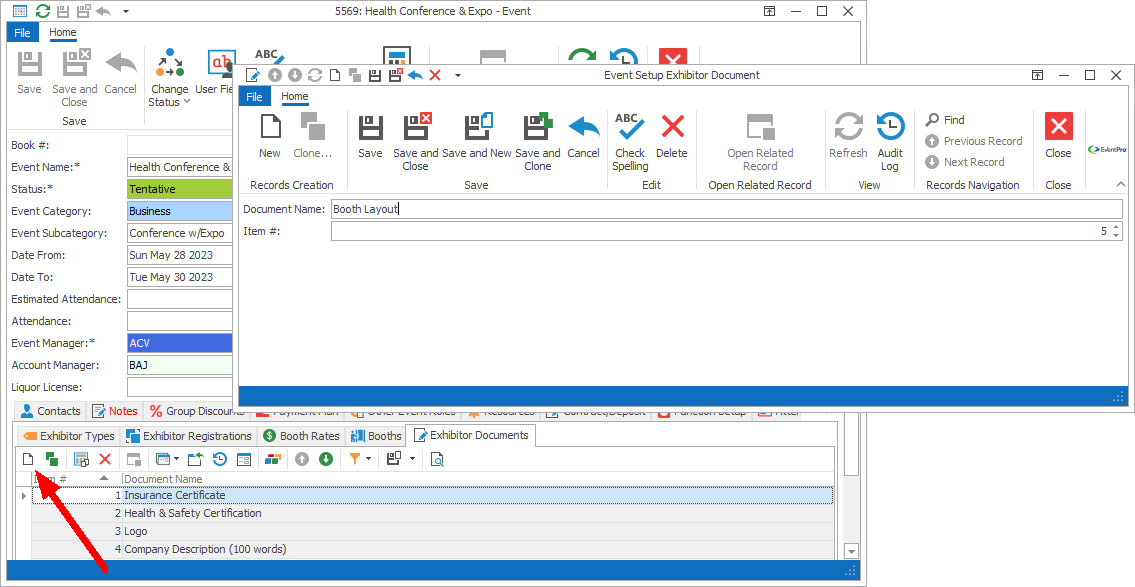Collapse the Exhibitor Document ribbon chevron

[x=1121, y=185]
